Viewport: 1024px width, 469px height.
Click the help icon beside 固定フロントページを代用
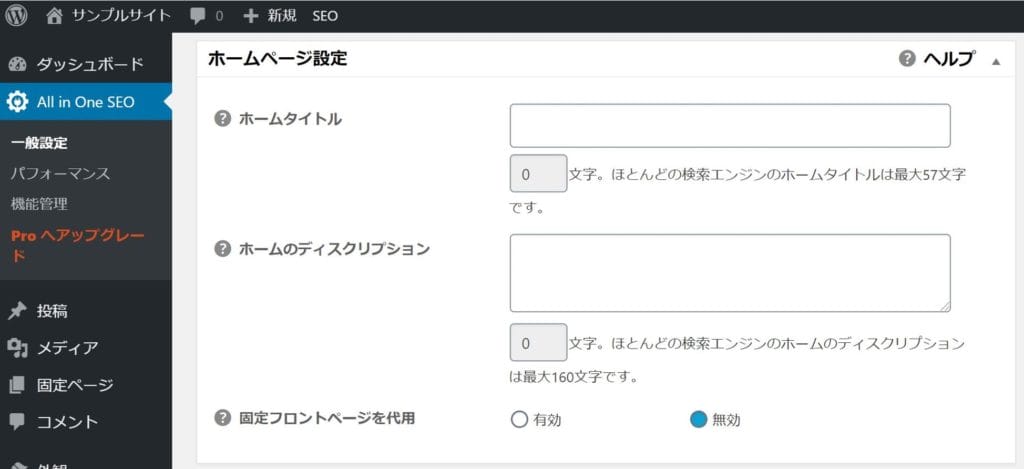[223, 417]
